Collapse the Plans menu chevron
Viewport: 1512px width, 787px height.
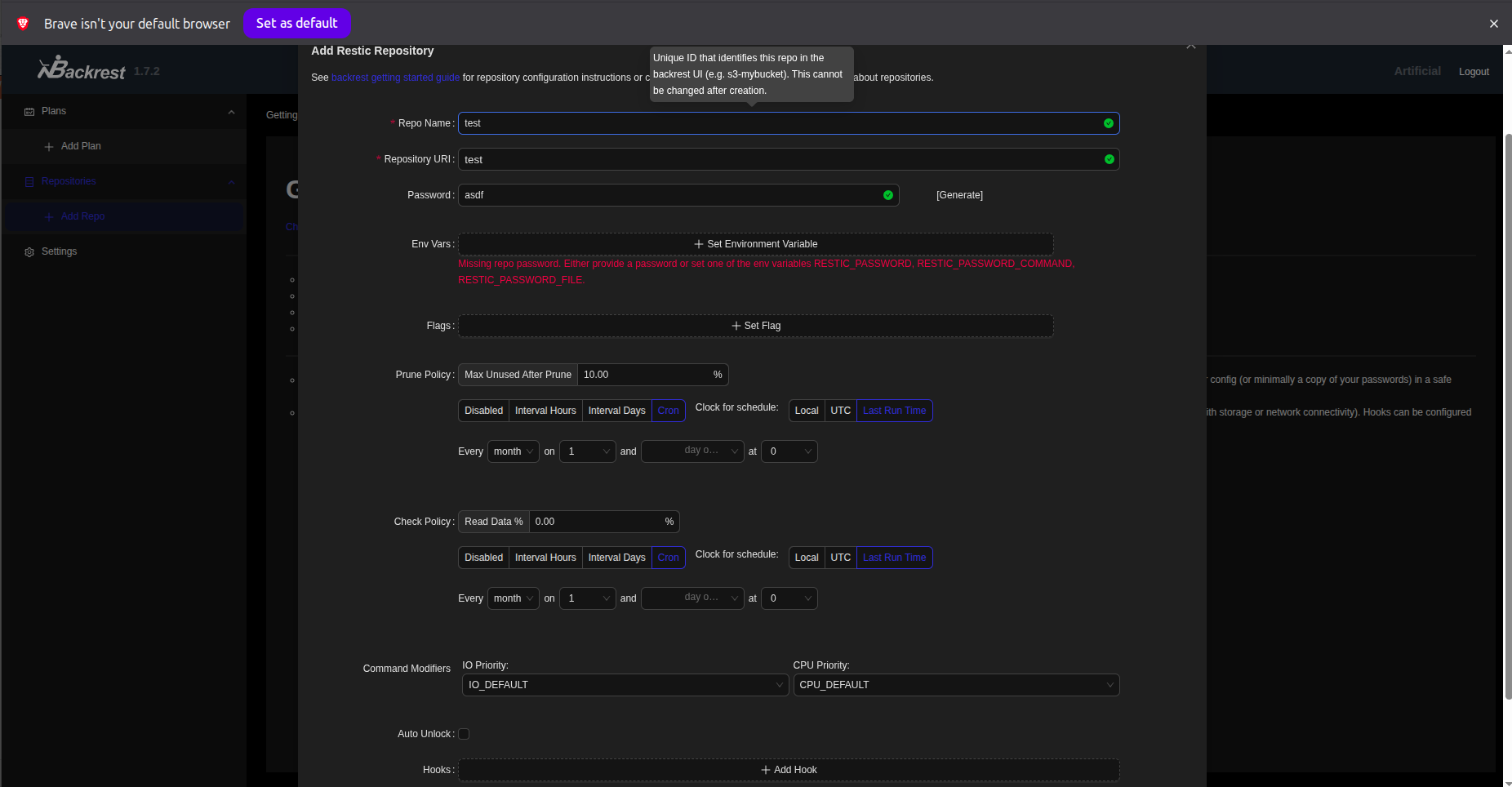231,112
